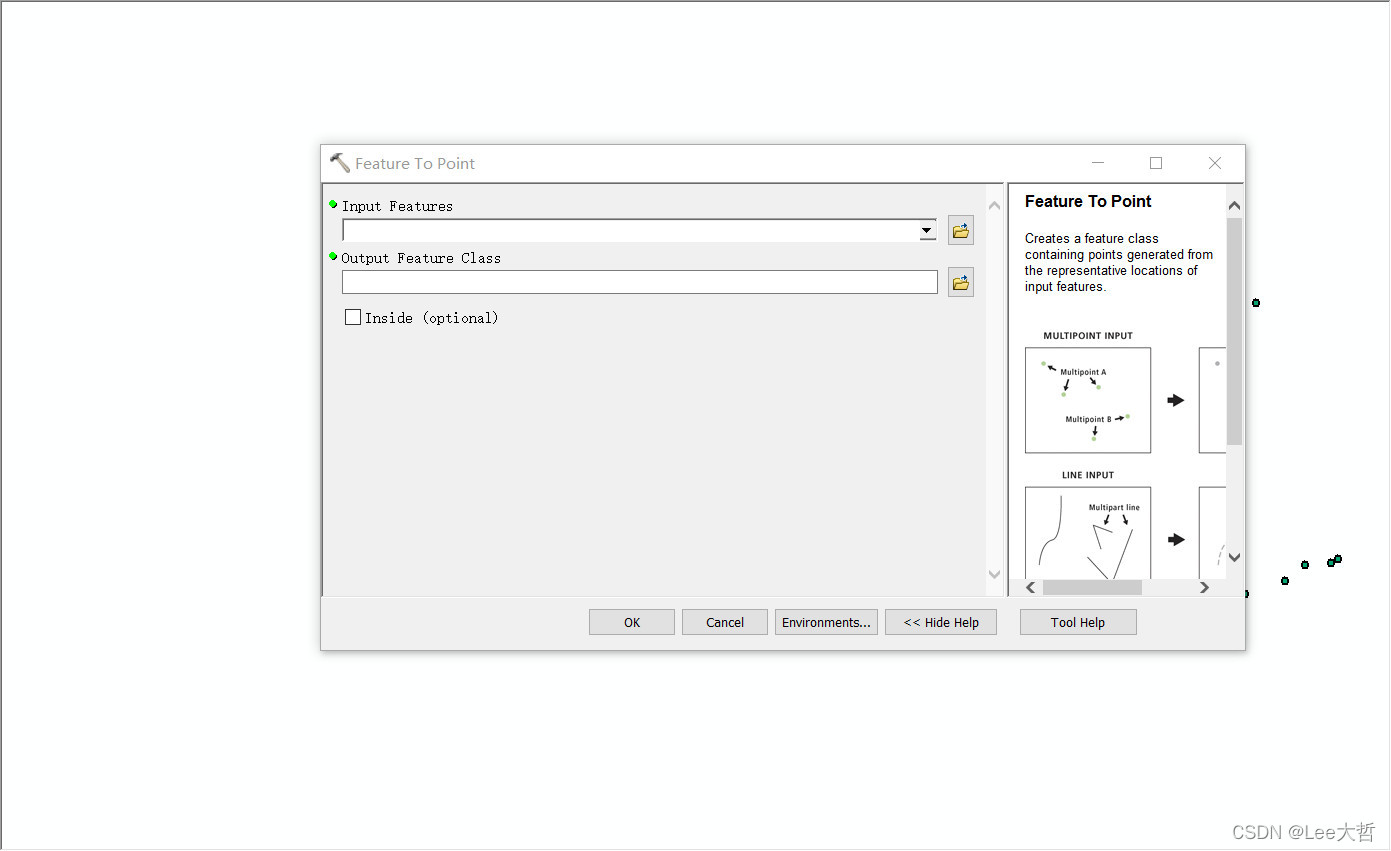Click the Multipoint Input illustration thumbnail
Screen dimensions: 1391x851
(1088, 400)
